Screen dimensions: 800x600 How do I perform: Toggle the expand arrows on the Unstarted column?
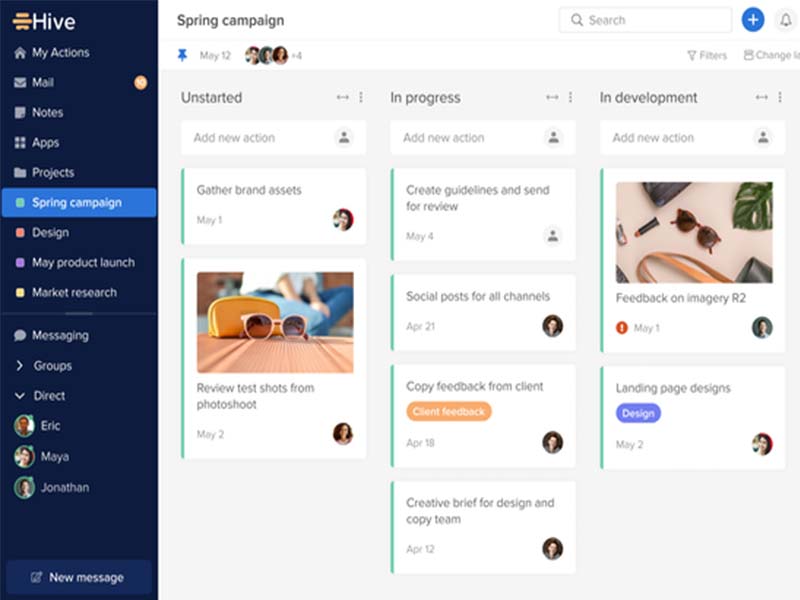(341, 97)
